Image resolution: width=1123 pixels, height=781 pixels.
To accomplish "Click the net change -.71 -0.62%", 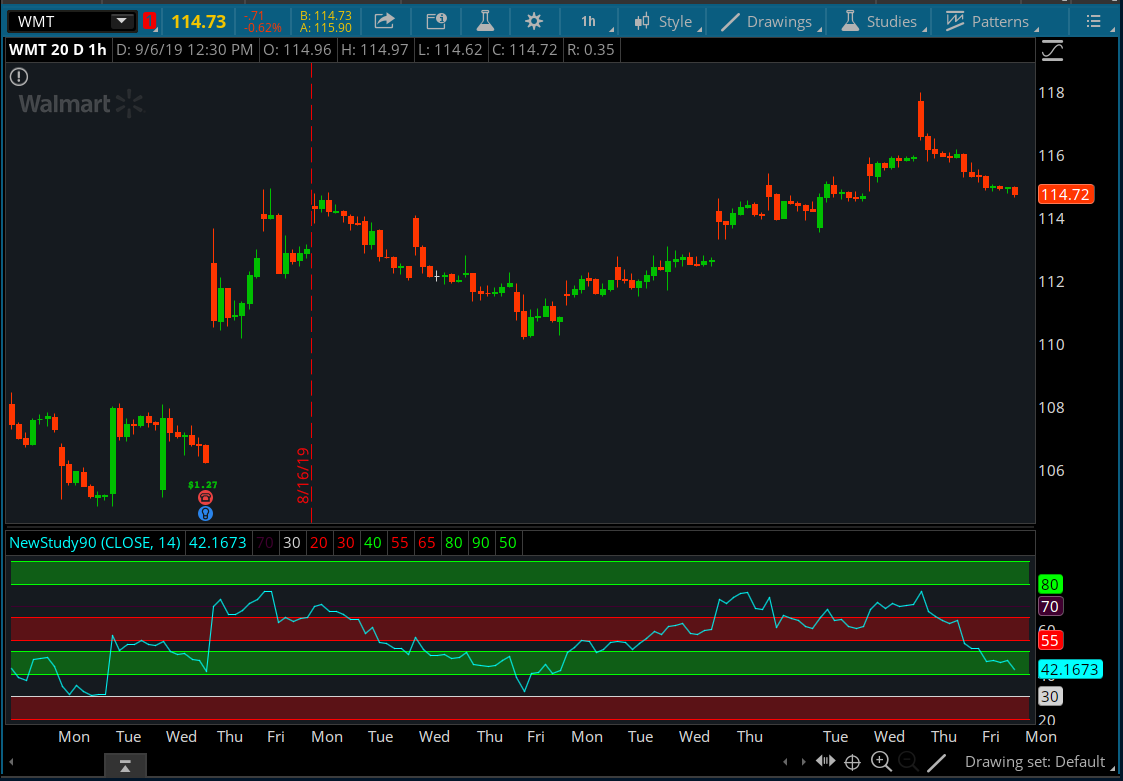I will (262, 21).
